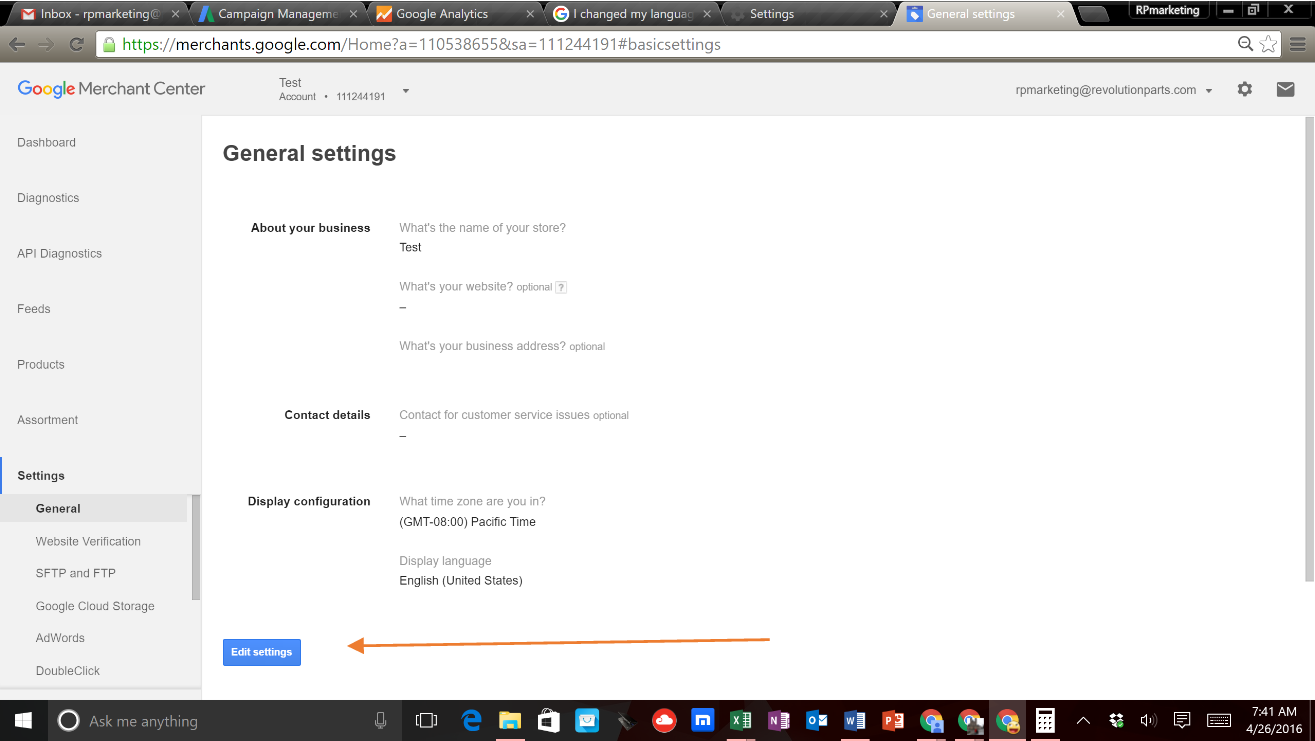Launch Microsoft Edge from the taskbar

click(471, 720)
